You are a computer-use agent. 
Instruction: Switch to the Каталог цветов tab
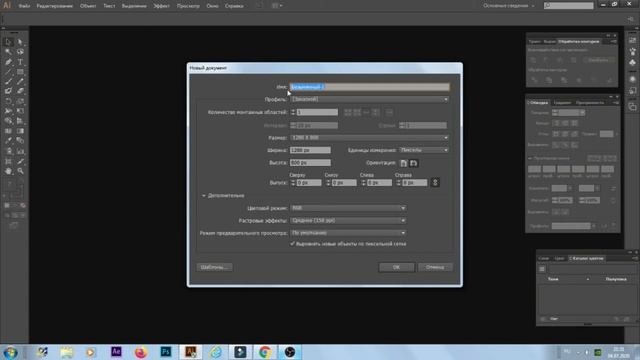586,258
